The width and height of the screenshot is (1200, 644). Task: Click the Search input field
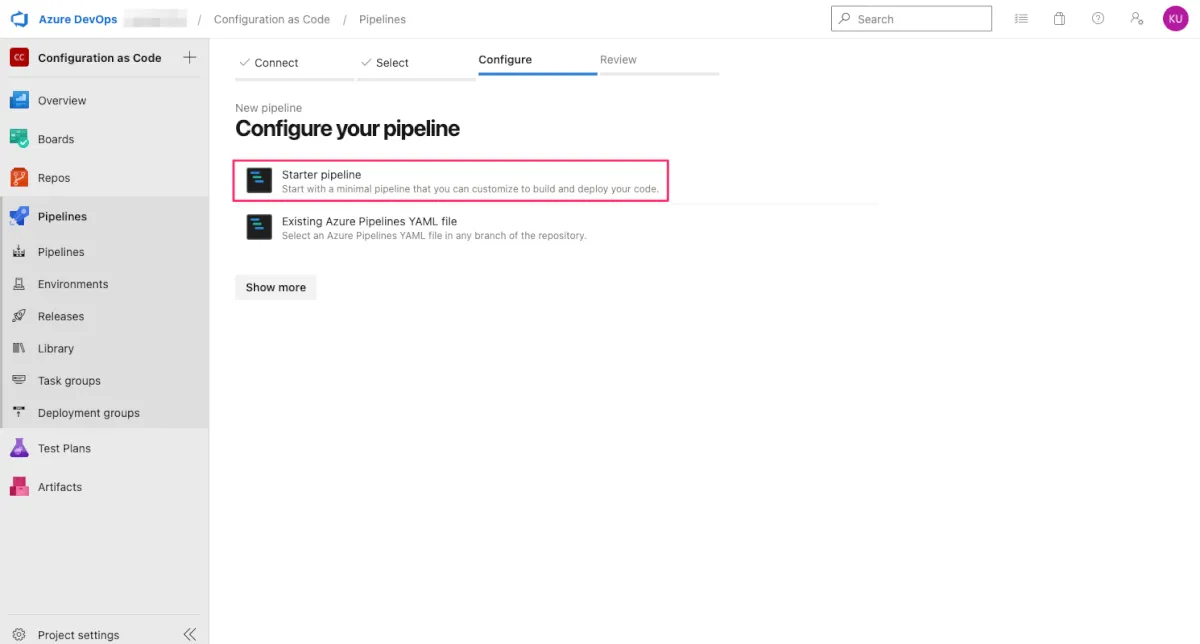[x=920, y=19]
